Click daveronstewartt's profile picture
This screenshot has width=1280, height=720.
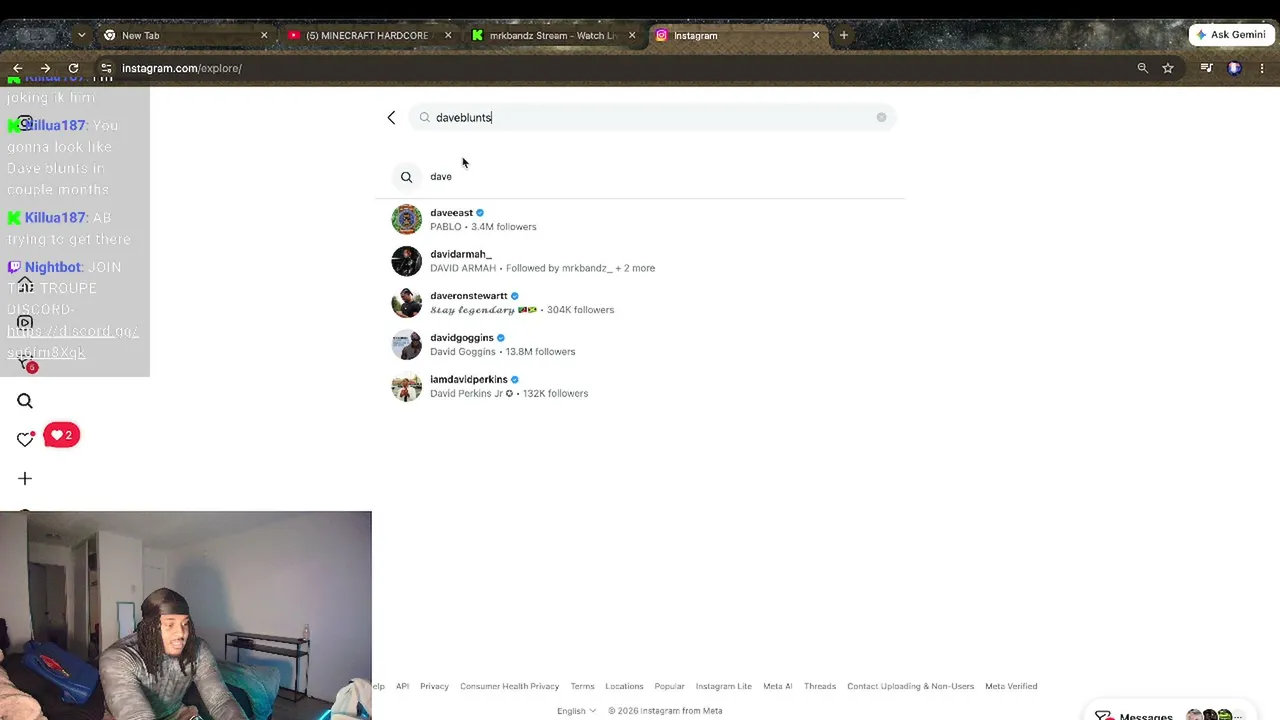[406, 303]
